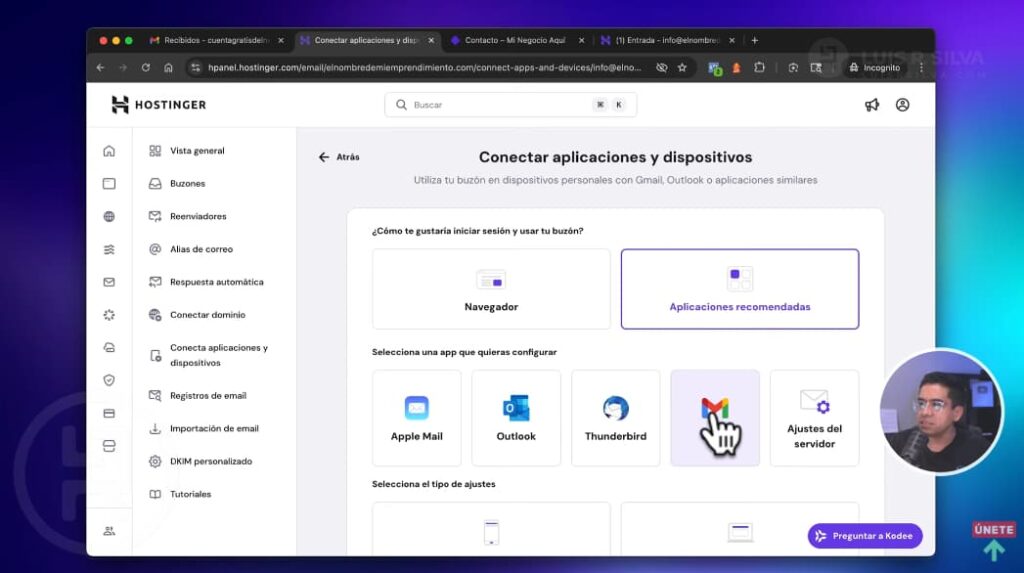
Task: Click the browser reload button
Action: pos(146,67)
